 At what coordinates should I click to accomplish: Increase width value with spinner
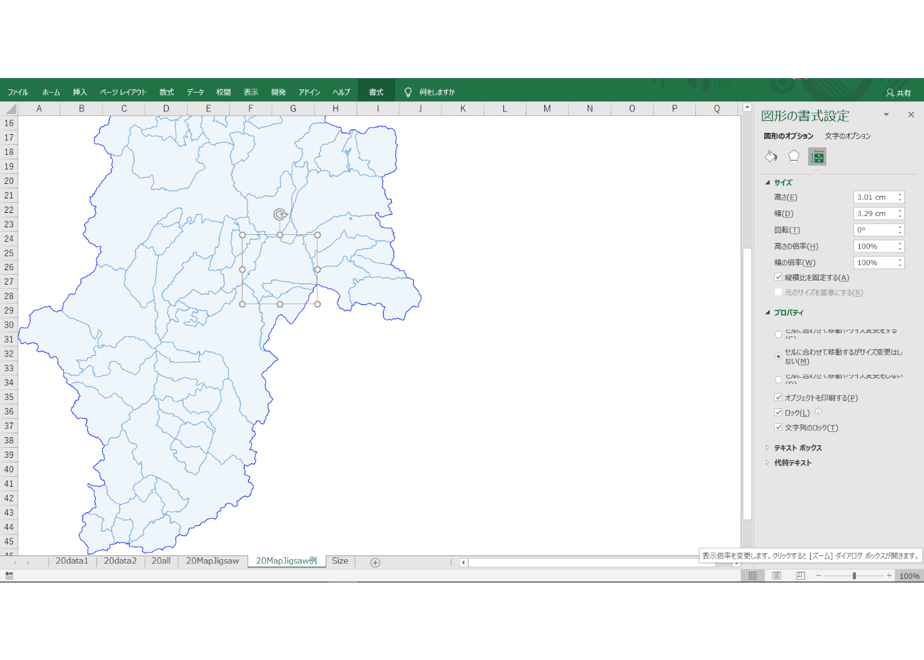(x=900, y=211)
